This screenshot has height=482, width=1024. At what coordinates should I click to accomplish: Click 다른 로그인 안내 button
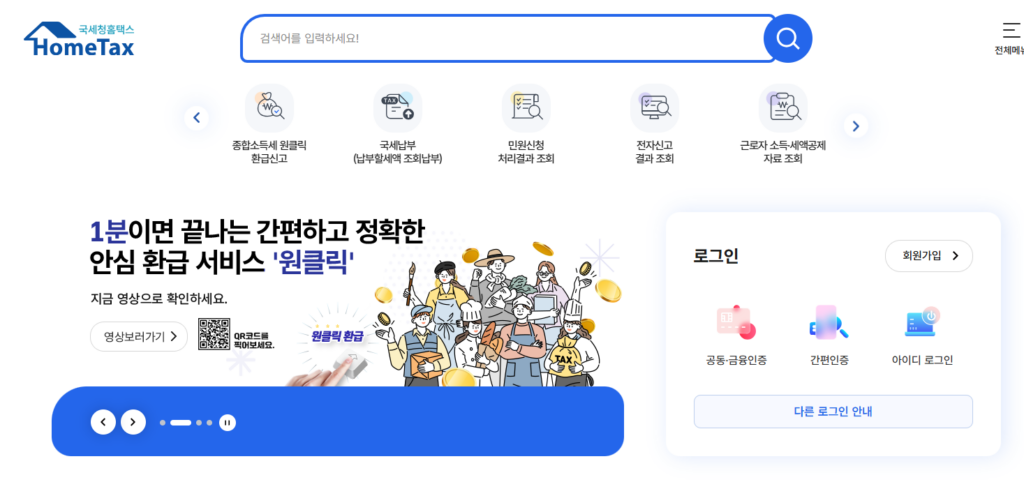click(833, 411)
